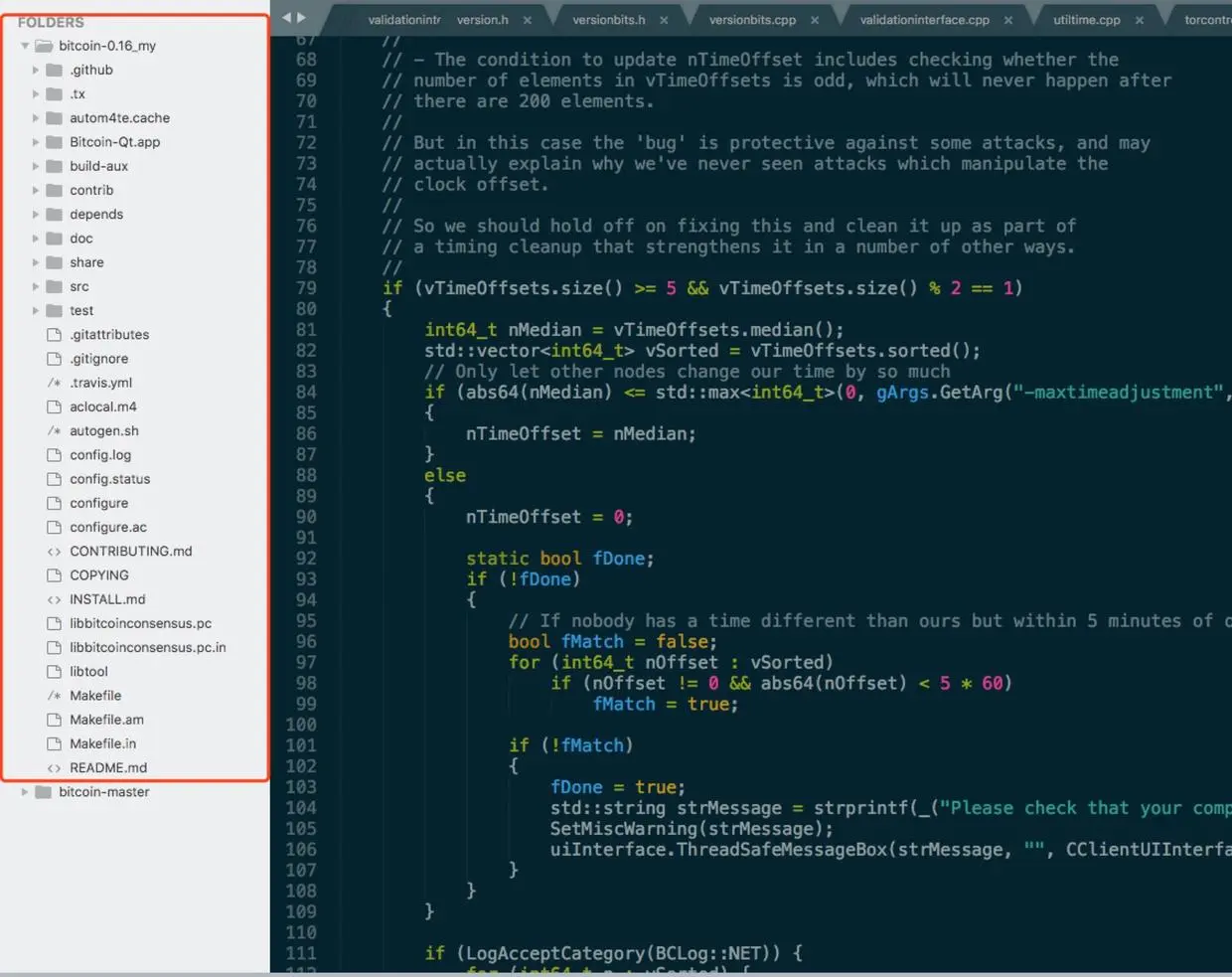Click the bitcoin-master folder icon
The width and height of the screenshot is (1232, 977).
[x=43, y=792]
